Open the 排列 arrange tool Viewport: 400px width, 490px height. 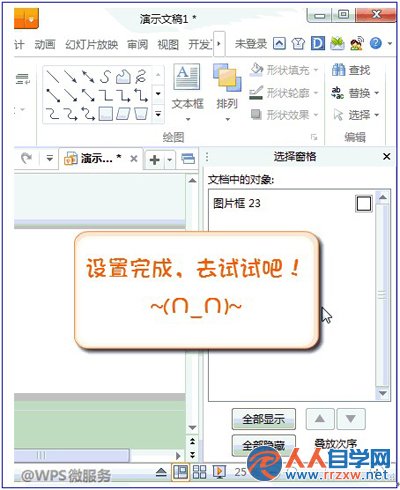click(227, 92)
